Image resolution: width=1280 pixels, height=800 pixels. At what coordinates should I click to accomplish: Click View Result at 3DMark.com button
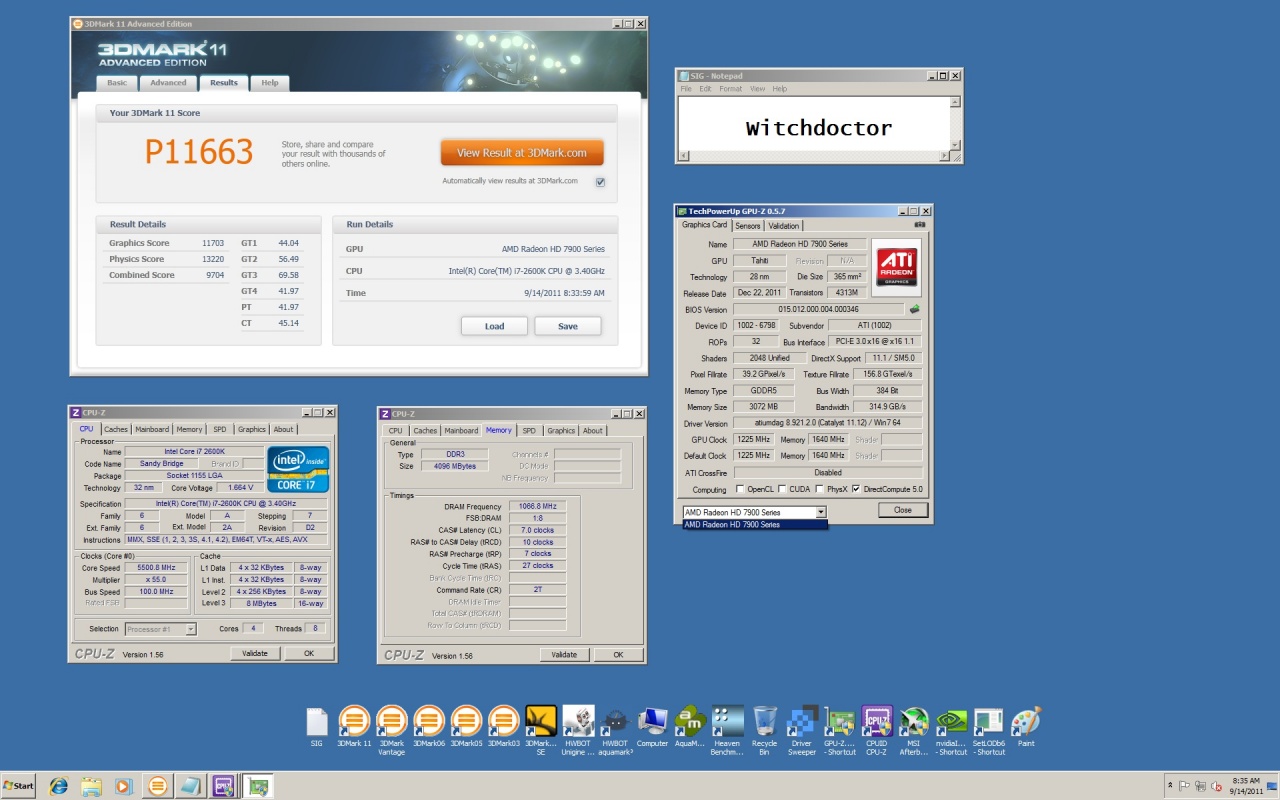click(522, 153)
